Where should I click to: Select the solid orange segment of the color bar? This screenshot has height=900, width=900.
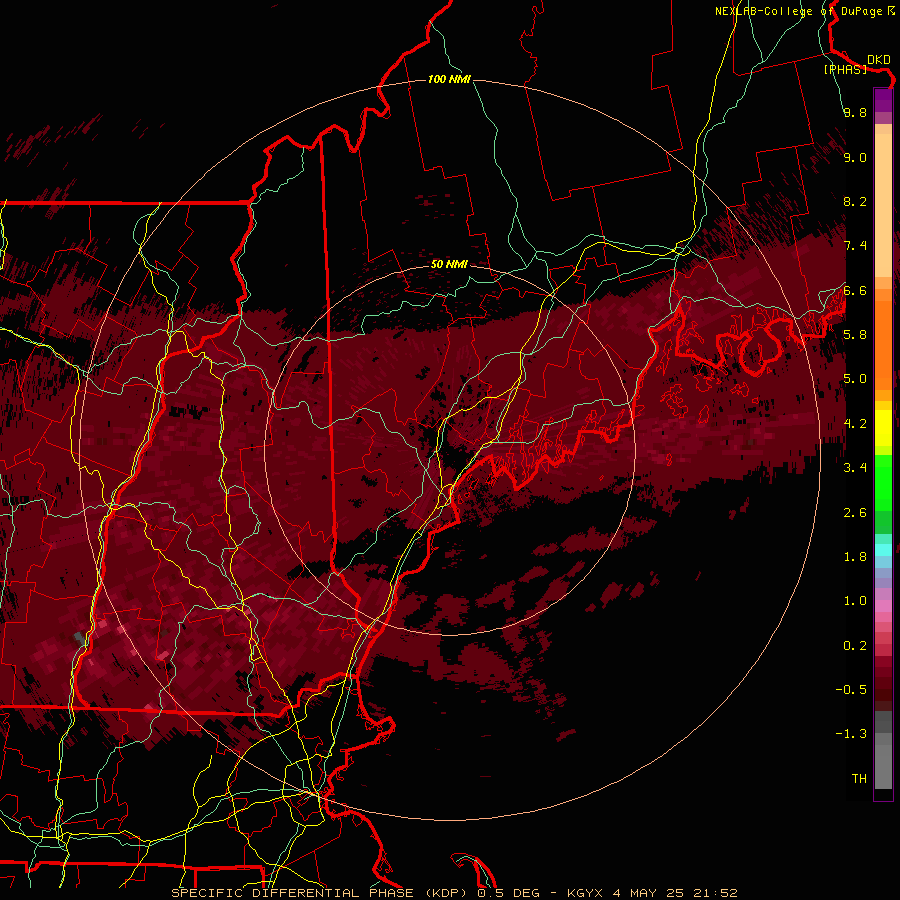[x=883, y=346]
